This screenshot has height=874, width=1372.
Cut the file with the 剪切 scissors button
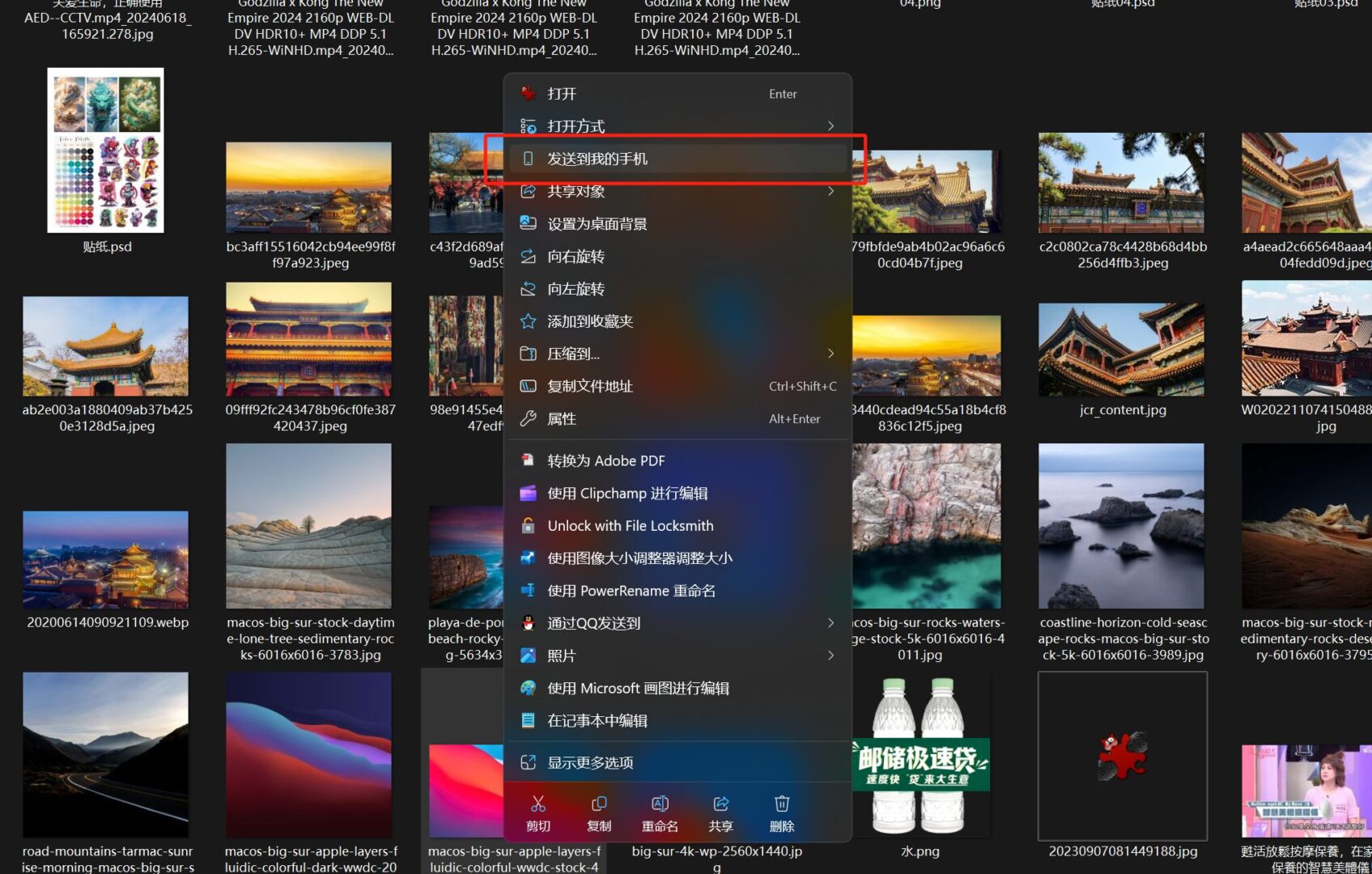538,813
